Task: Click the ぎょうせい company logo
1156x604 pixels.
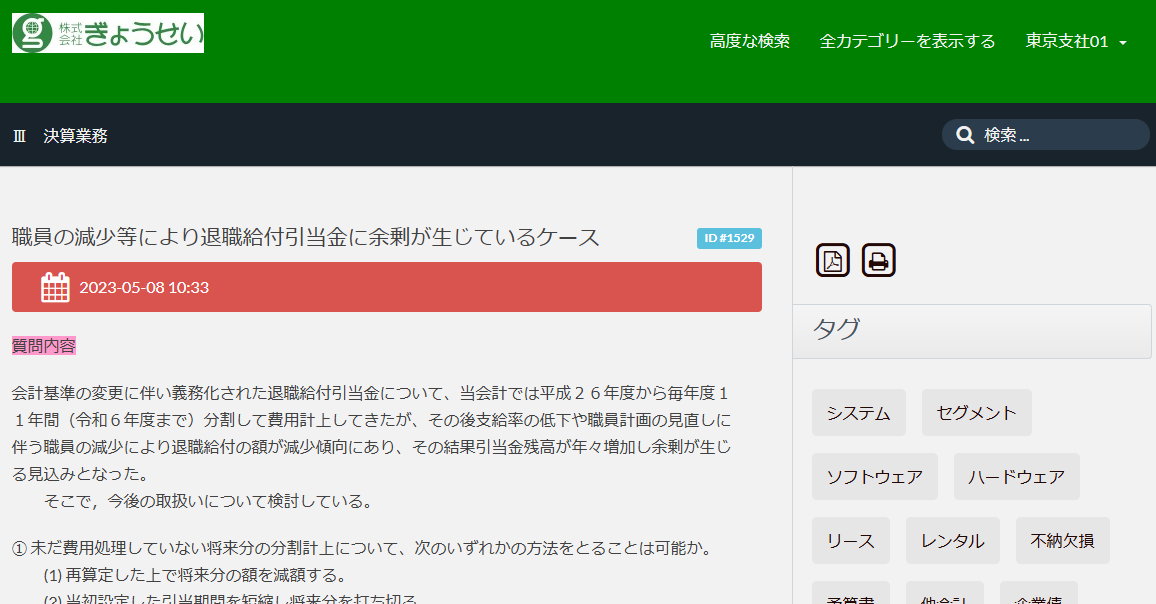Action: pos(108,33)
